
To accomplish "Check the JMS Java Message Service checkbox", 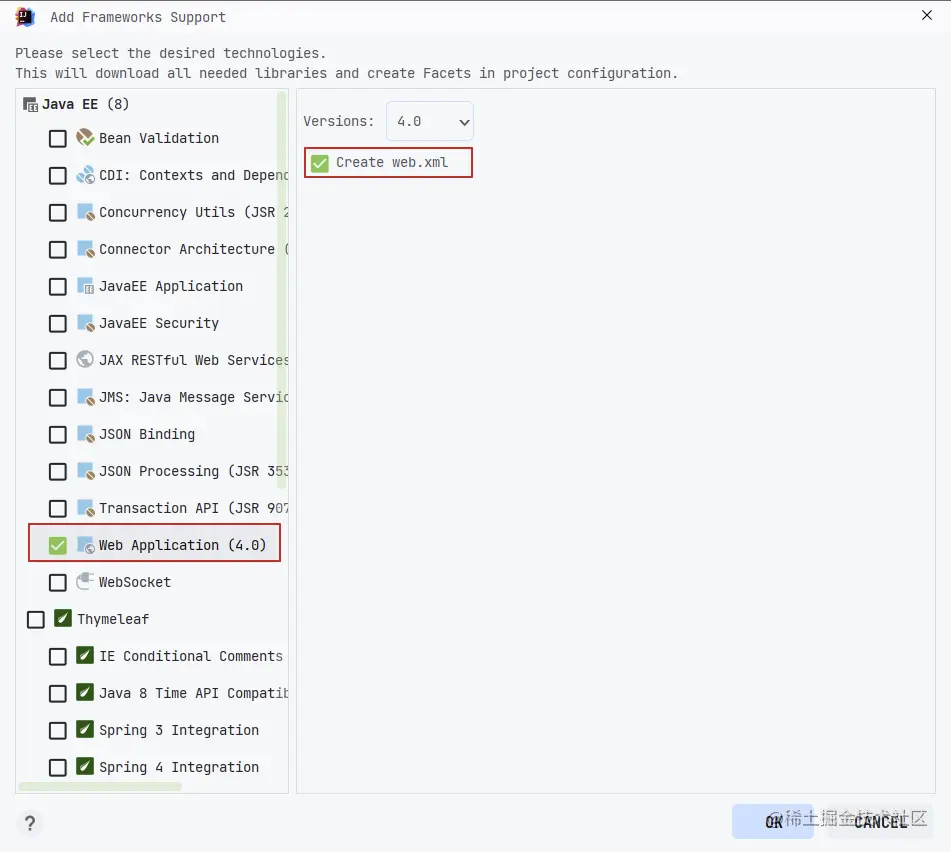I will pyautogui.click(x=58, y=398).
